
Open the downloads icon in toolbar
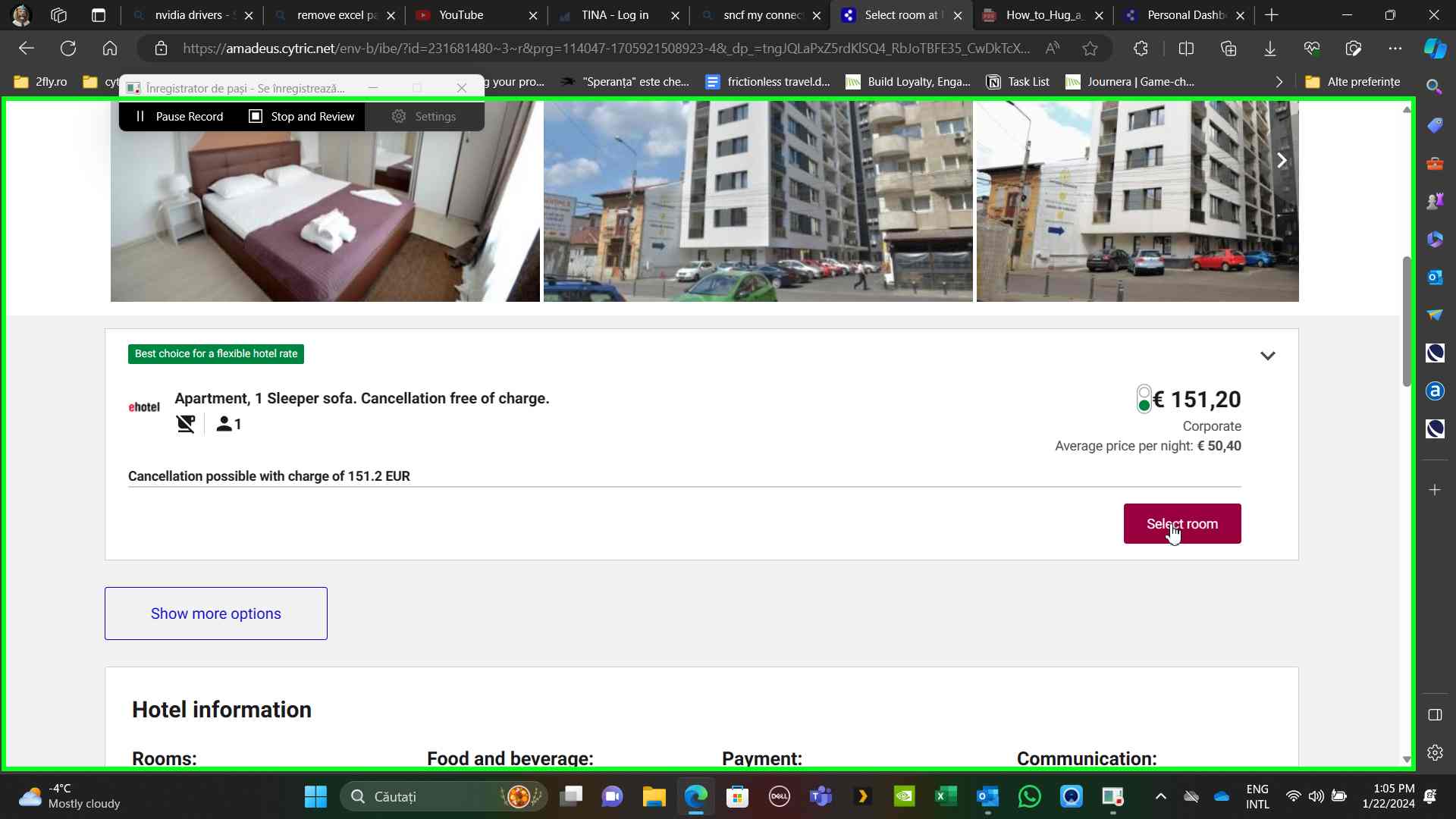[x=1269, y=49]
